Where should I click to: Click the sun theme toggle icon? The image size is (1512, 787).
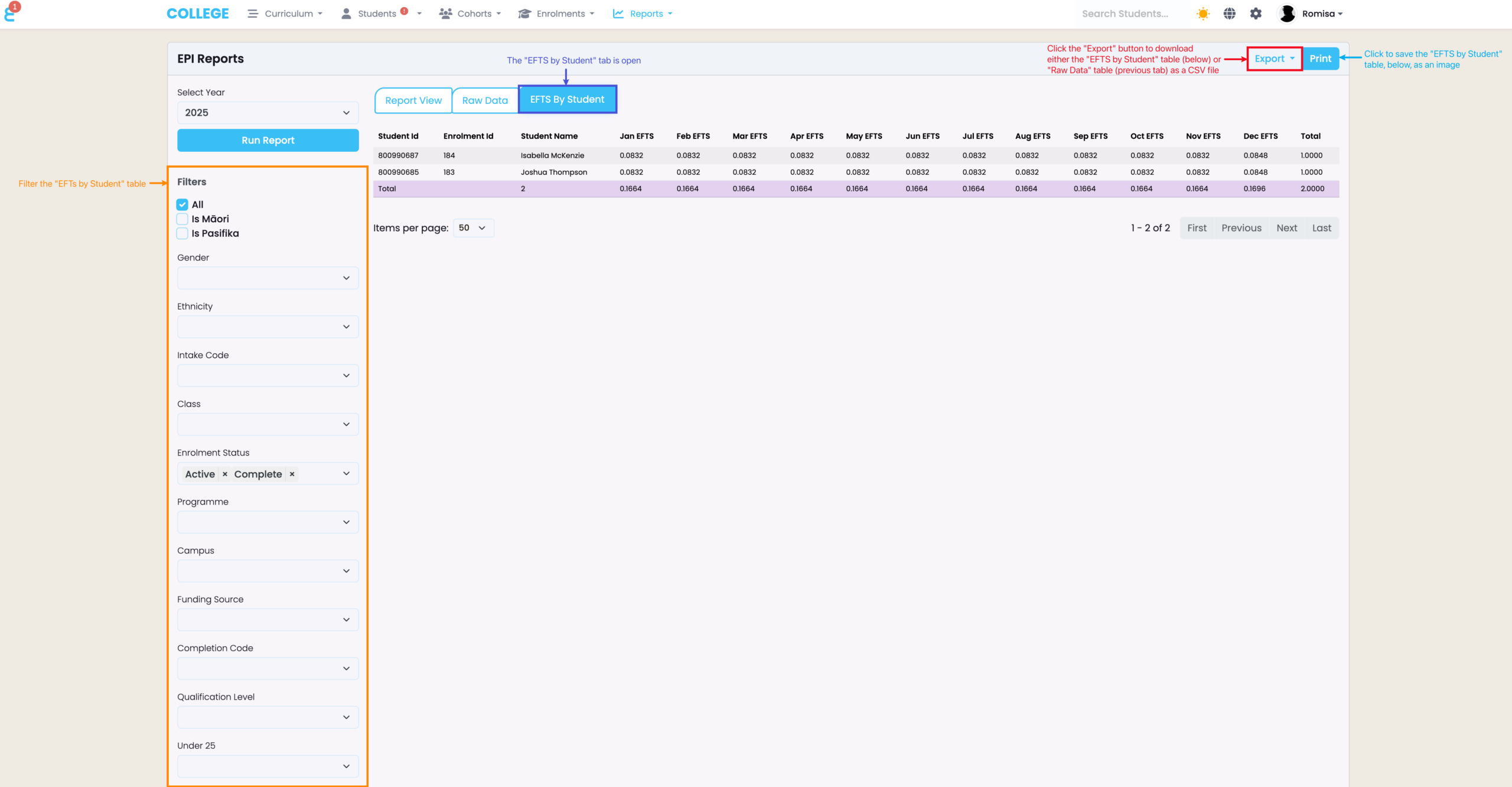[1203, 14]
